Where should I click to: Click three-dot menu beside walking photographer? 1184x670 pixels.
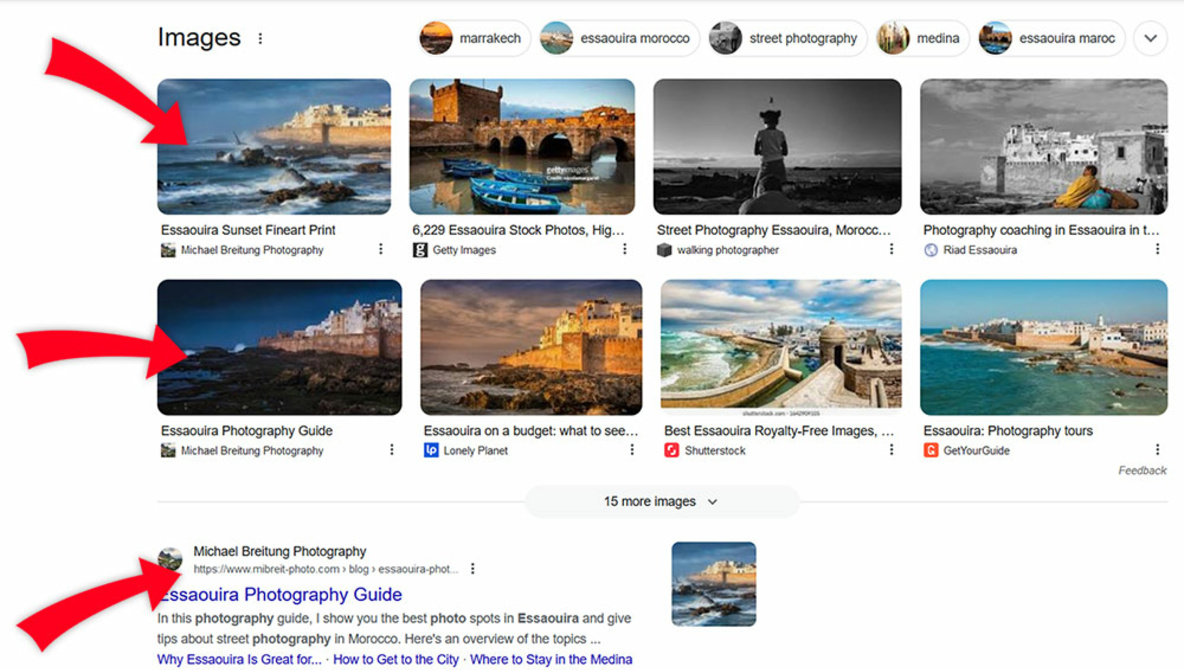click(891, 250)
